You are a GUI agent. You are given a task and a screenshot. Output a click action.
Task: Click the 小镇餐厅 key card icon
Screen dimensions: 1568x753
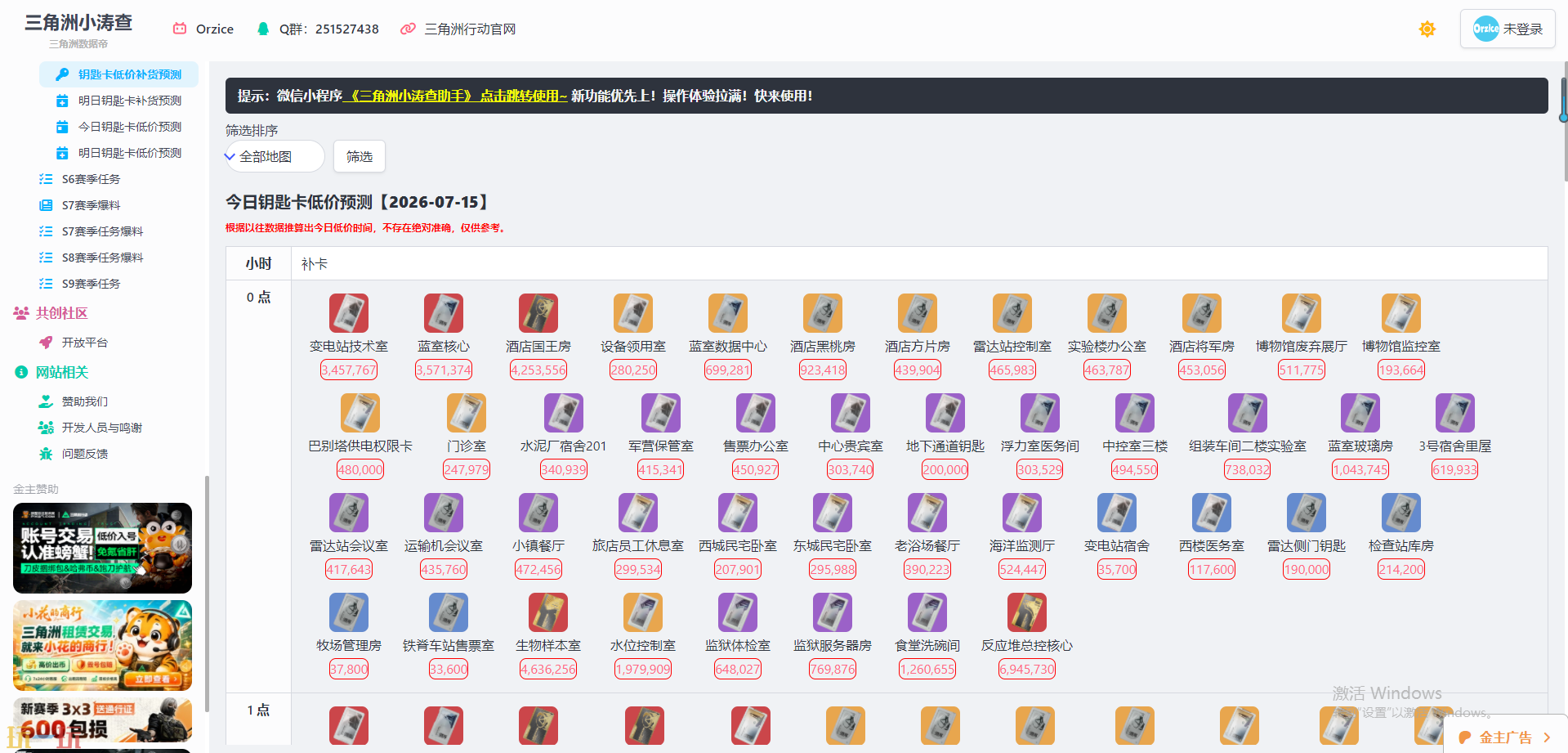click(538, 513)
